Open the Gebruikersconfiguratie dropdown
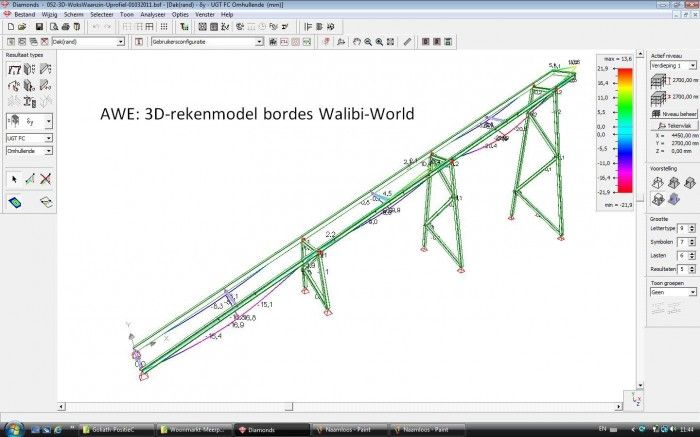This screenshot has height=437, width=700. tap(259, 42)
